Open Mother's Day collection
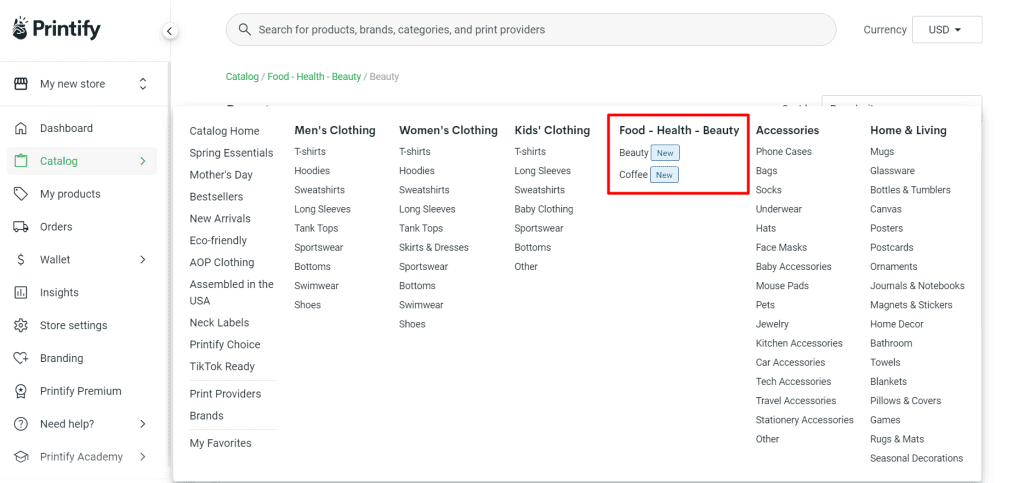The image size is (1024, 483). click(221, 175)
